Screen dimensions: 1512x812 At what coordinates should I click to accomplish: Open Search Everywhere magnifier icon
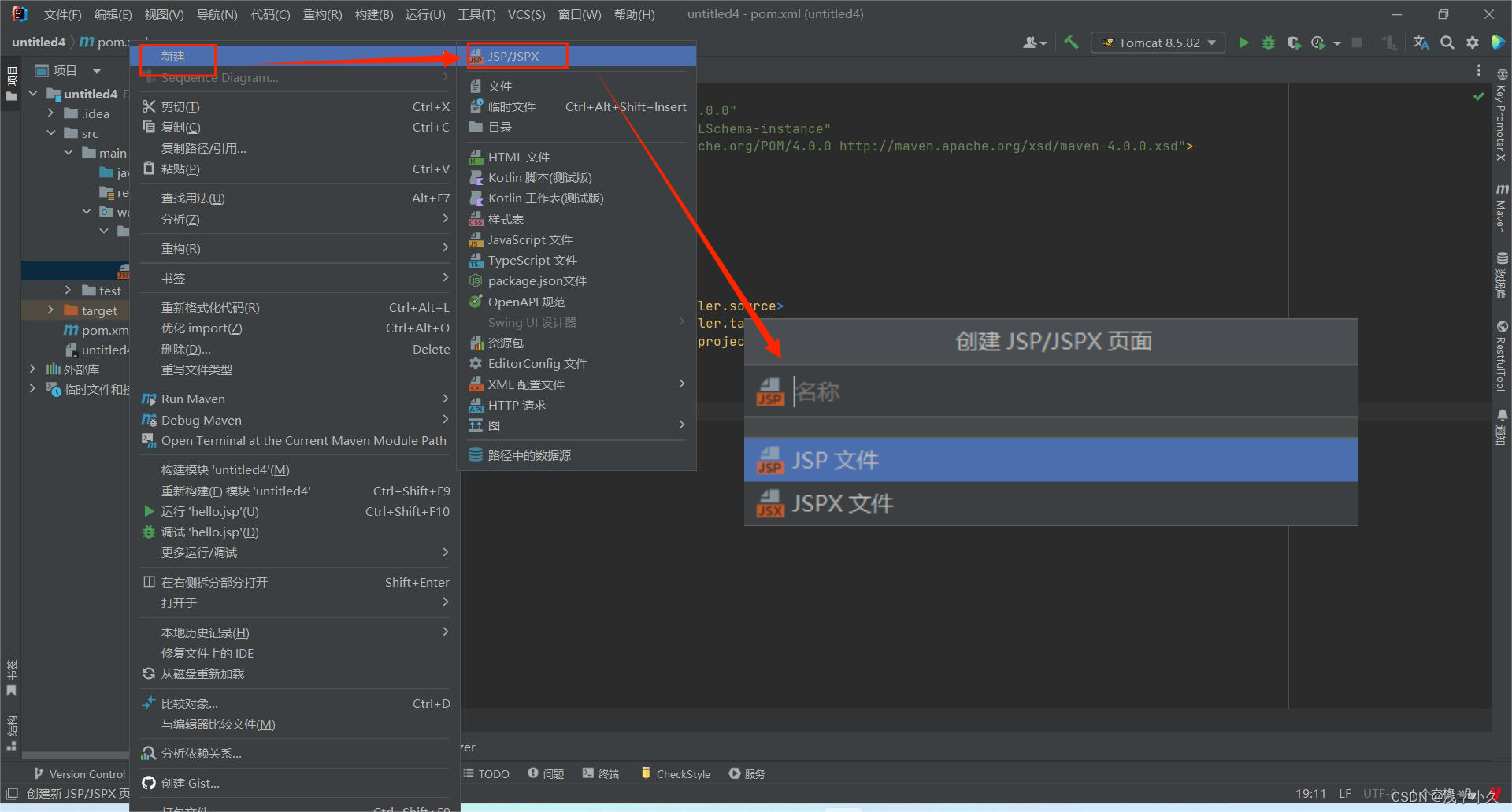tap(1447, 43)
